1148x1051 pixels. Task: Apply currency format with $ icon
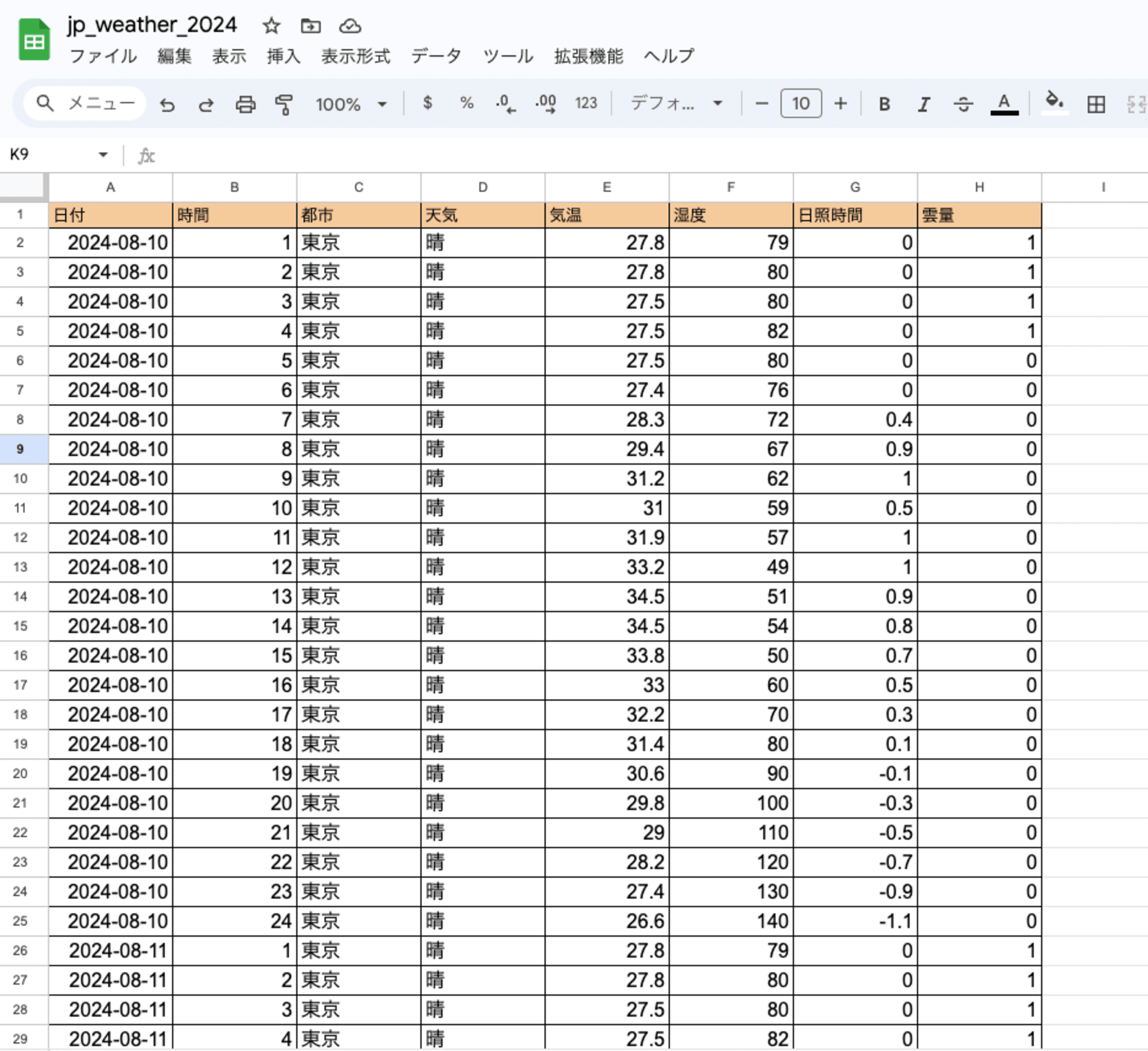click(427, 103)
